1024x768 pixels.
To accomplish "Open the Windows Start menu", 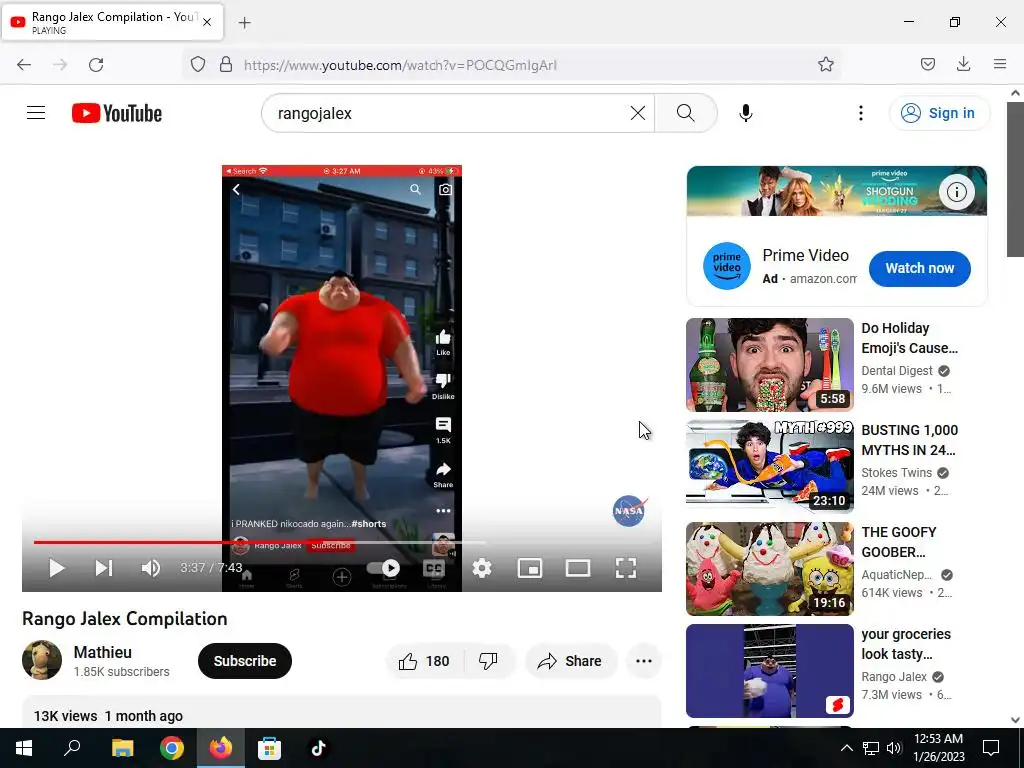I will (x=24, y=748).
